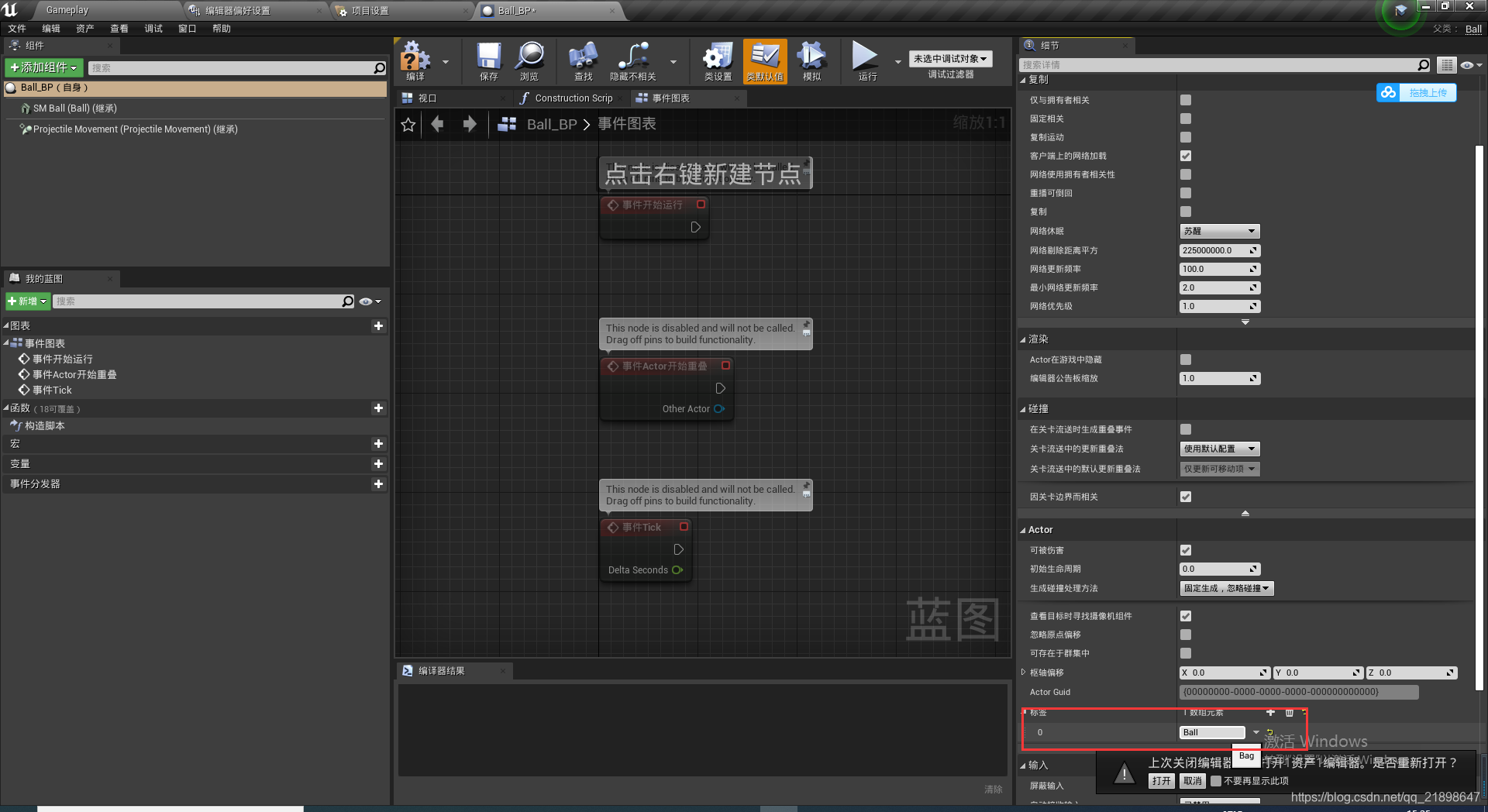
Task: Open the 窗口 menu
Action: 188,29
